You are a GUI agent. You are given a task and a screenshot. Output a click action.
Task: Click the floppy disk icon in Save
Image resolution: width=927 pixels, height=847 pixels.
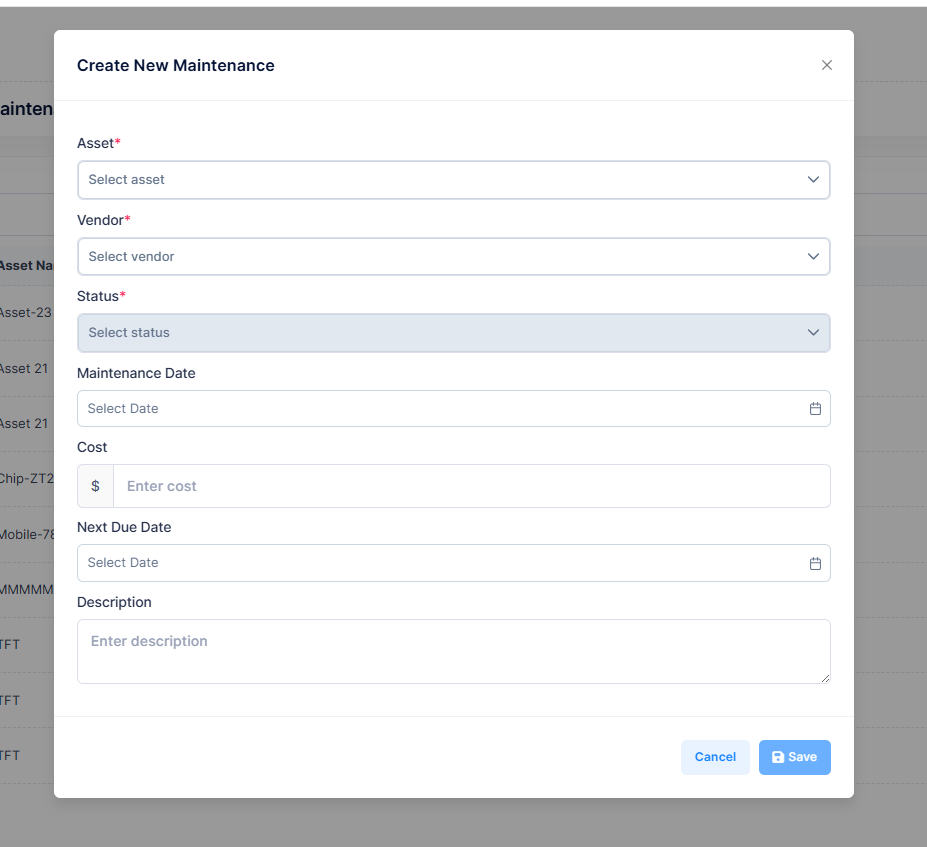[778, 757]
